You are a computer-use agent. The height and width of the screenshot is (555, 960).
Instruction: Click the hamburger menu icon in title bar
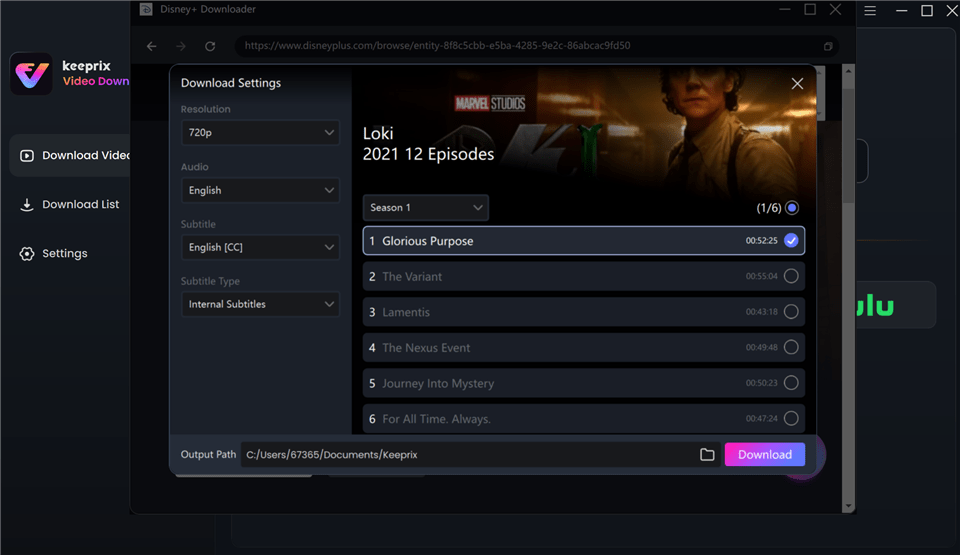point(870,11)
